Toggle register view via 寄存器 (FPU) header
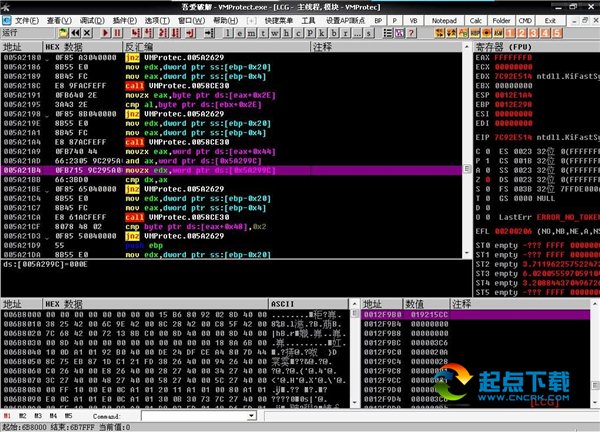The image size is (600, 432). tap(537, 47)
